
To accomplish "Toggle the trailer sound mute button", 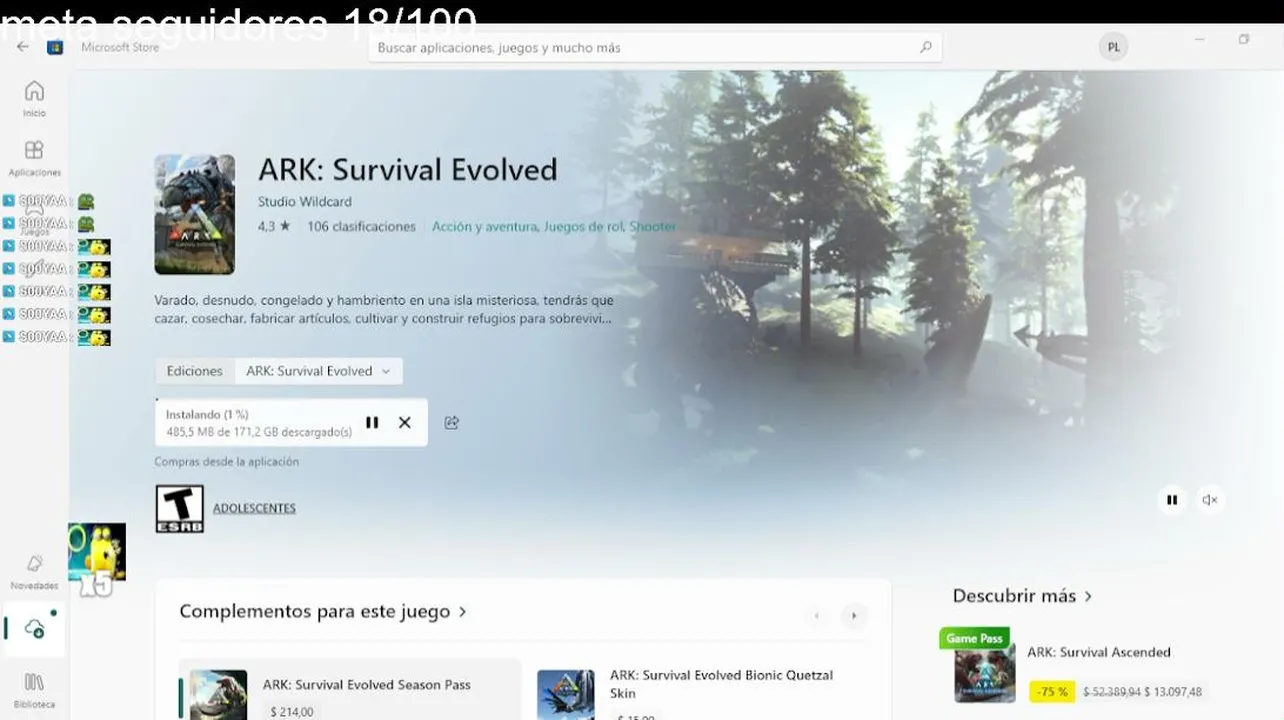I will point(1209,500).
